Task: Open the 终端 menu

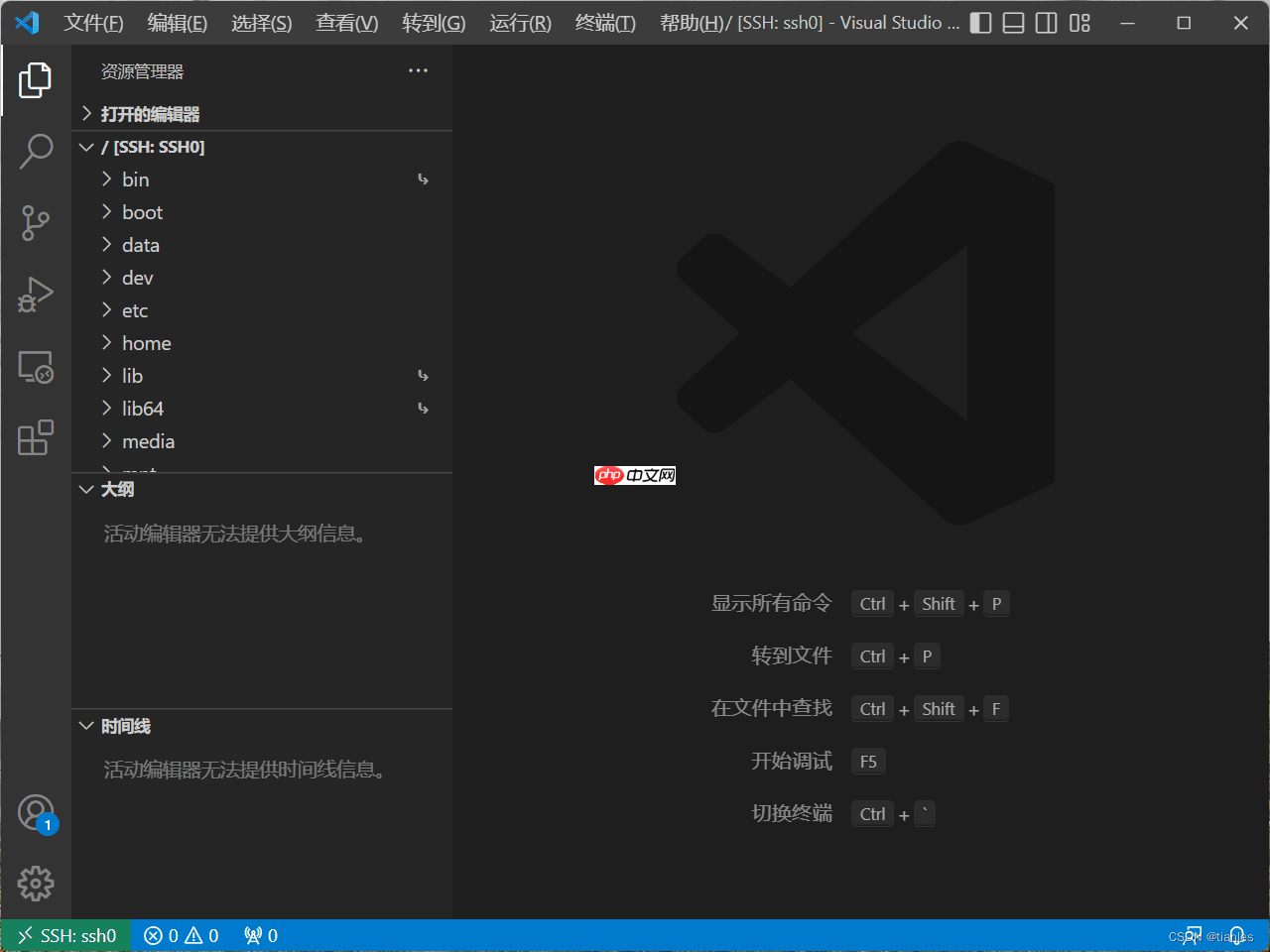Action: point(605,22)
